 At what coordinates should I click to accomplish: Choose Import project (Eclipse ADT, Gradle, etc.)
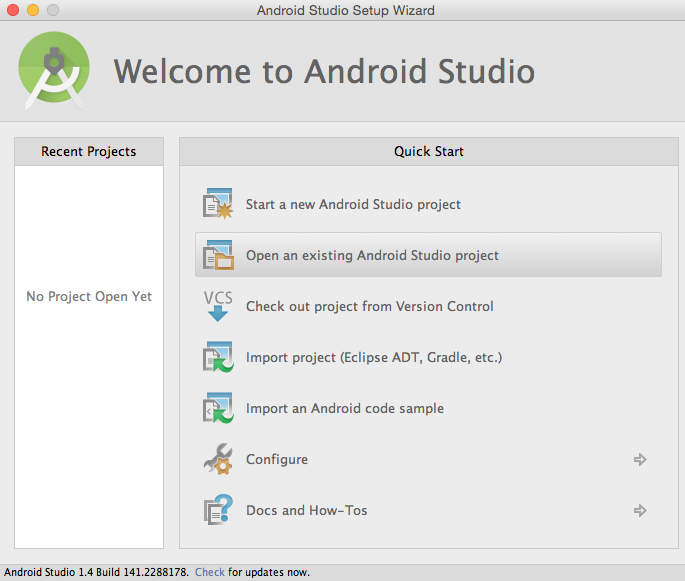point(373,357)
